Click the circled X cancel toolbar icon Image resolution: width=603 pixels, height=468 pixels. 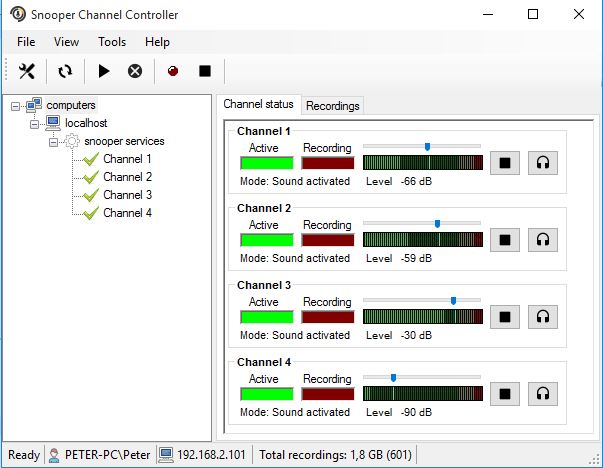click(x=135, y=71)
